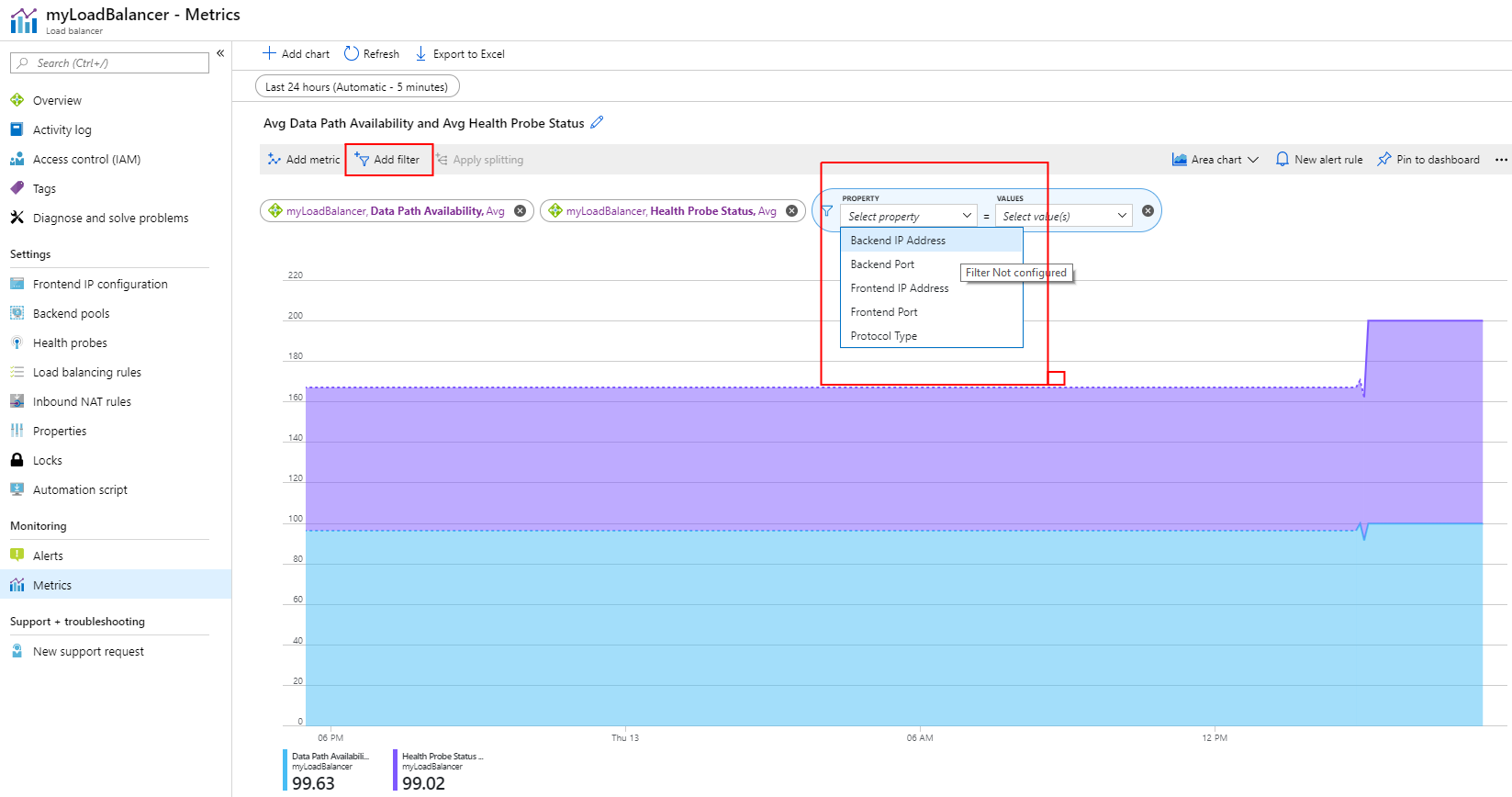
Task: Click the Health Probe Status legend color bar
Action: pyautogui.click(x=396, y=770)
